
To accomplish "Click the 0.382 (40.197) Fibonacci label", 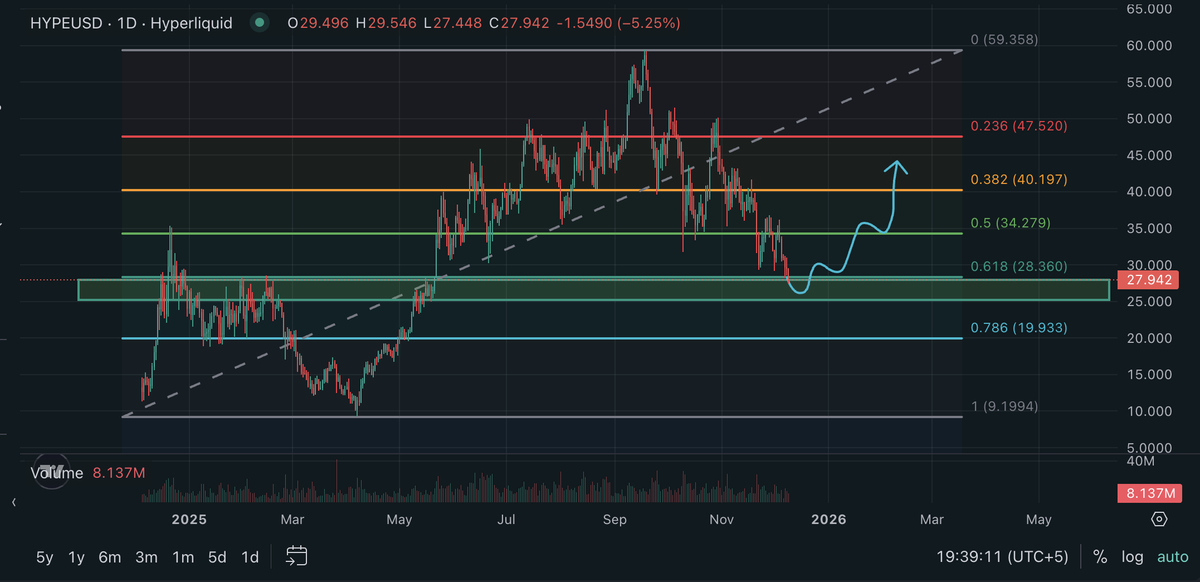I will [x=1019, y=179].
